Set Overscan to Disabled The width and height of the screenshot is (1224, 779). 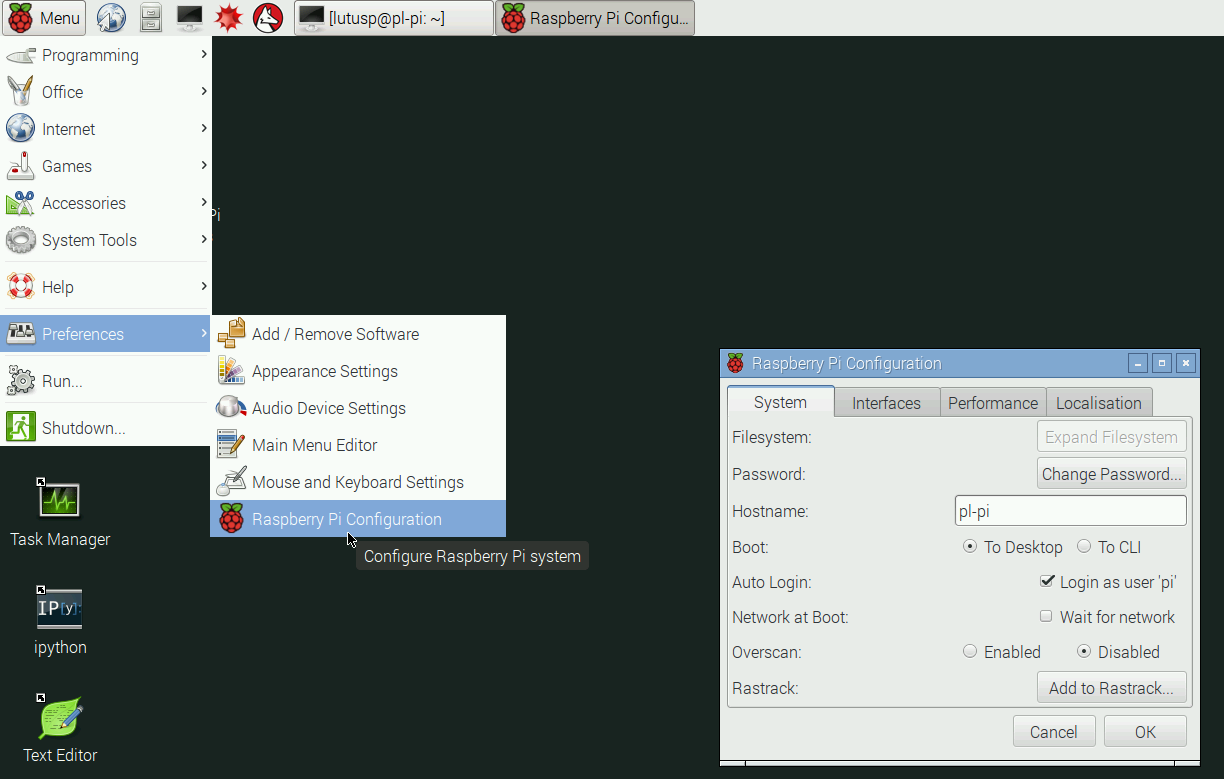pyautogui.click(x=1118, y=652)
